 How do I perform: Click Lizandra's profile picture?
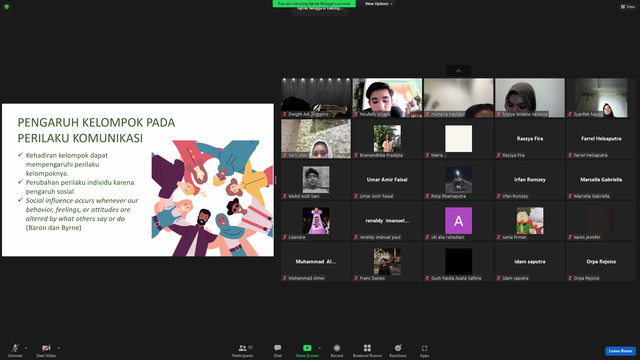click(316, 220)
